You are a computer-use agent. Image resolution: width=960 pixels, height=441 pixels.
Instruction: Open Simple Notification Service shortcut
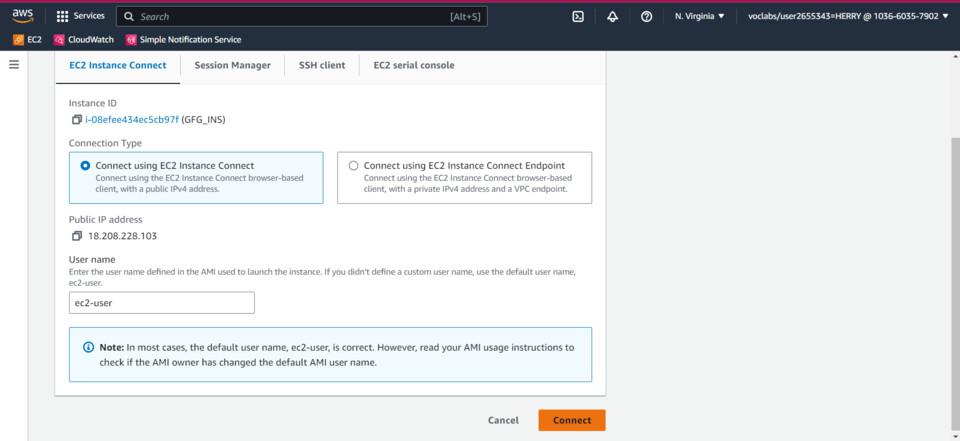pos(183,40)
